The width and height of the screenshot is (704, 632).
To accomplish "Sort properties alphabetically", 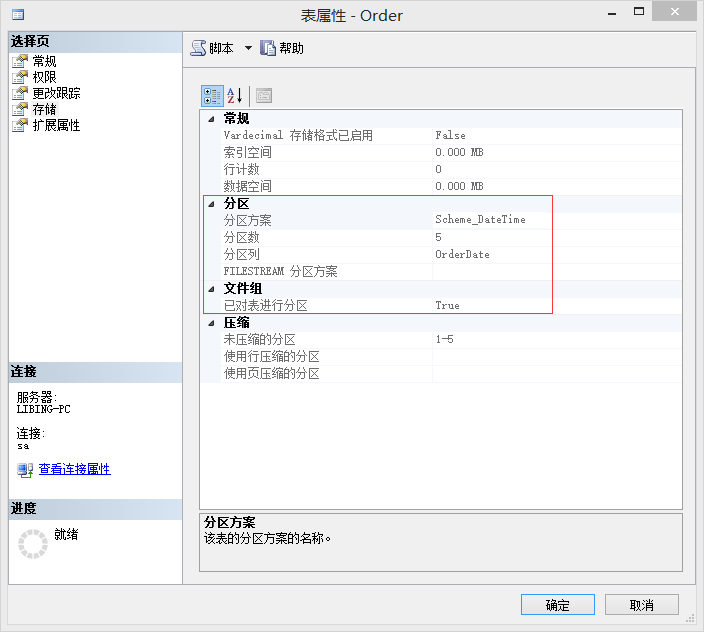I will pos(234,96).
